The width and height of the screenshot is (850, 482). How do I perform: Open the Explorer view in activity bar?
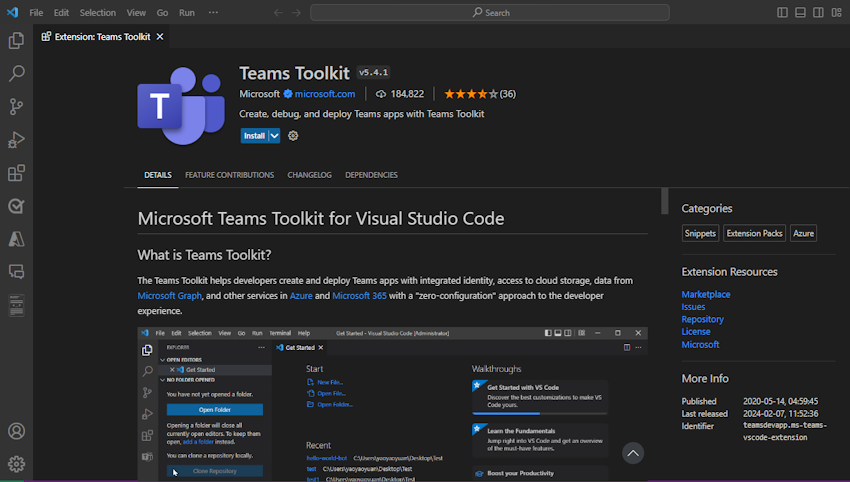coord(16,41)
